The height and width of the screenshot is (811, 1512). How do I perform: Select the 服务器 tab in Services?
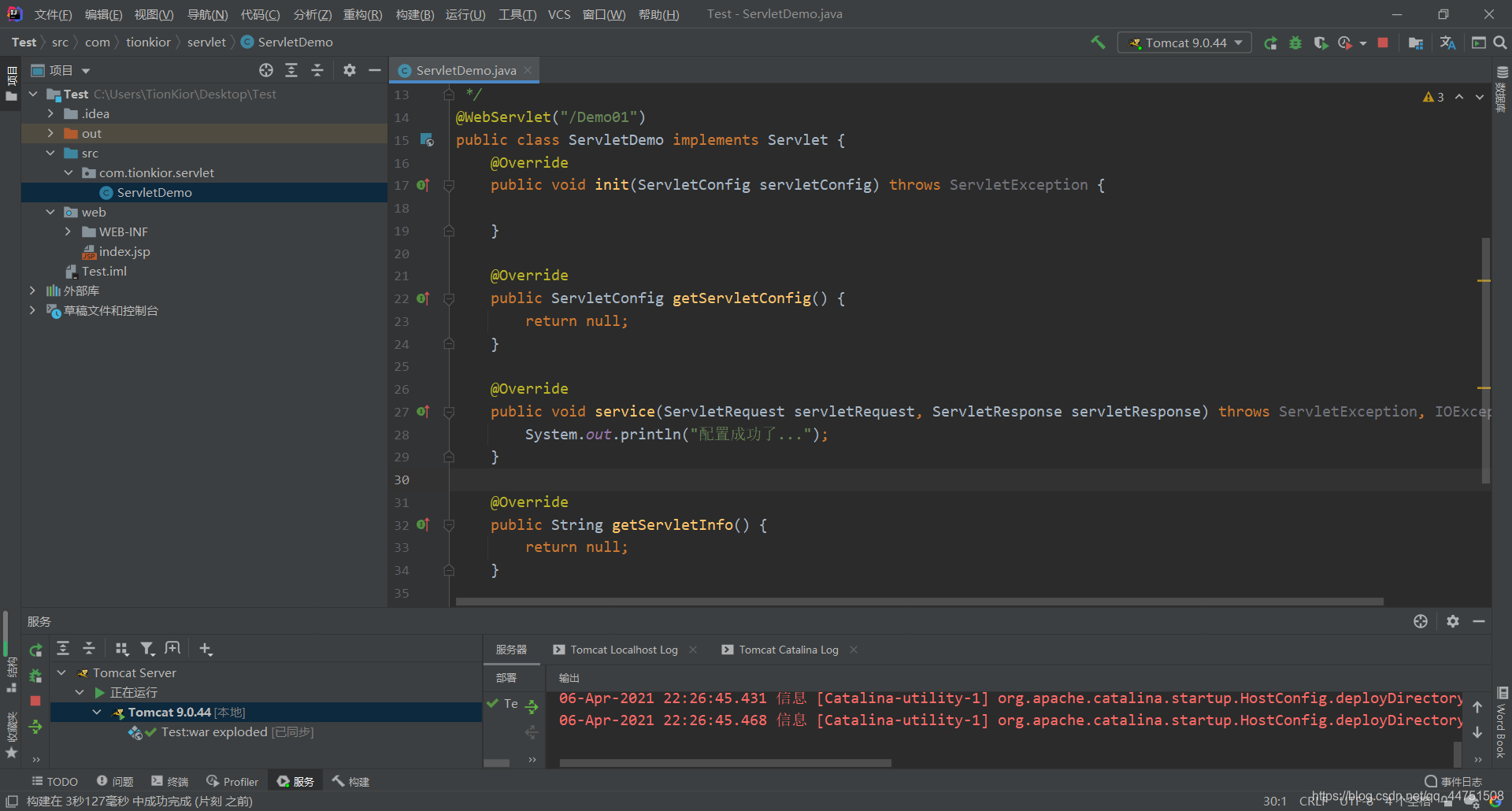tap(511, 650)
